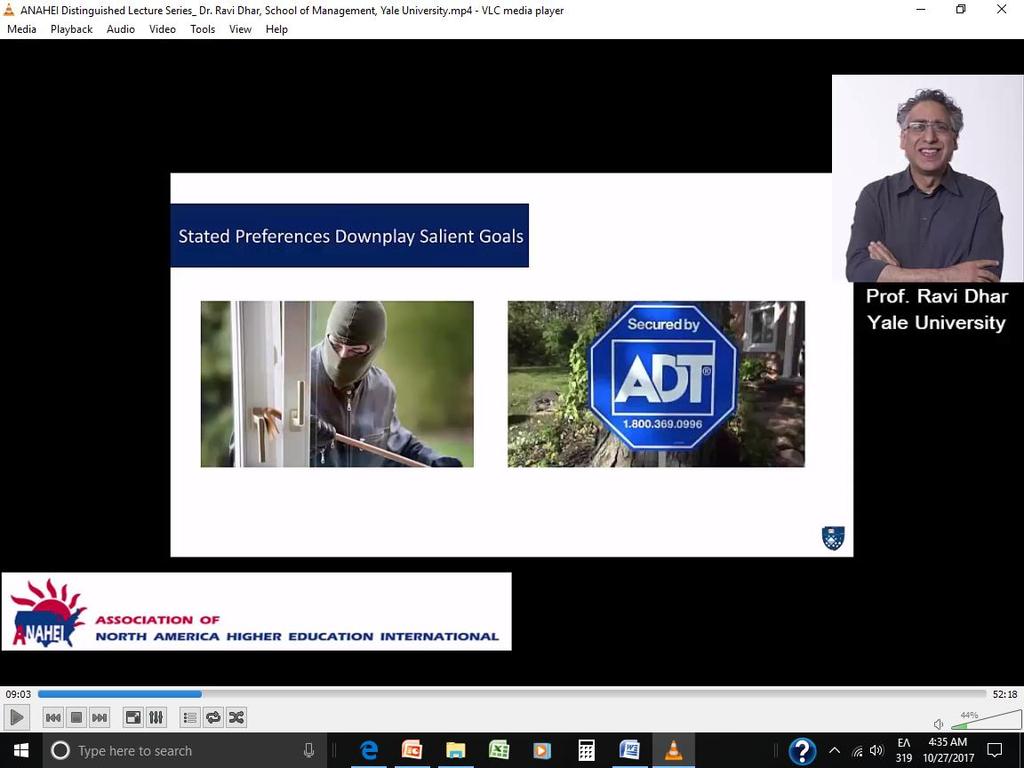
Task: Open Calculator from the taskbar
Action: coord(586,750)
